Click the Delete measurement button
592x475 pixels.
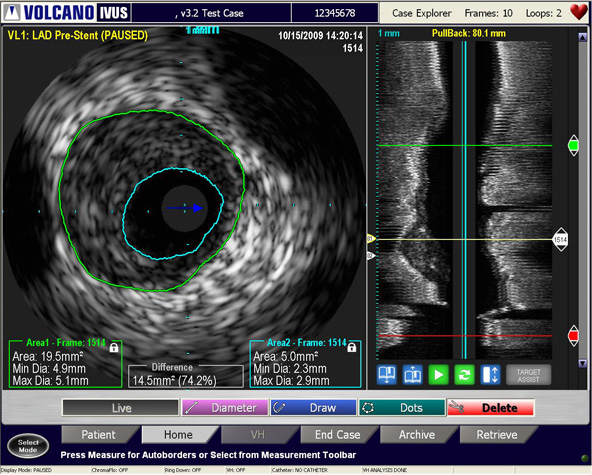[x=490, y=408]
